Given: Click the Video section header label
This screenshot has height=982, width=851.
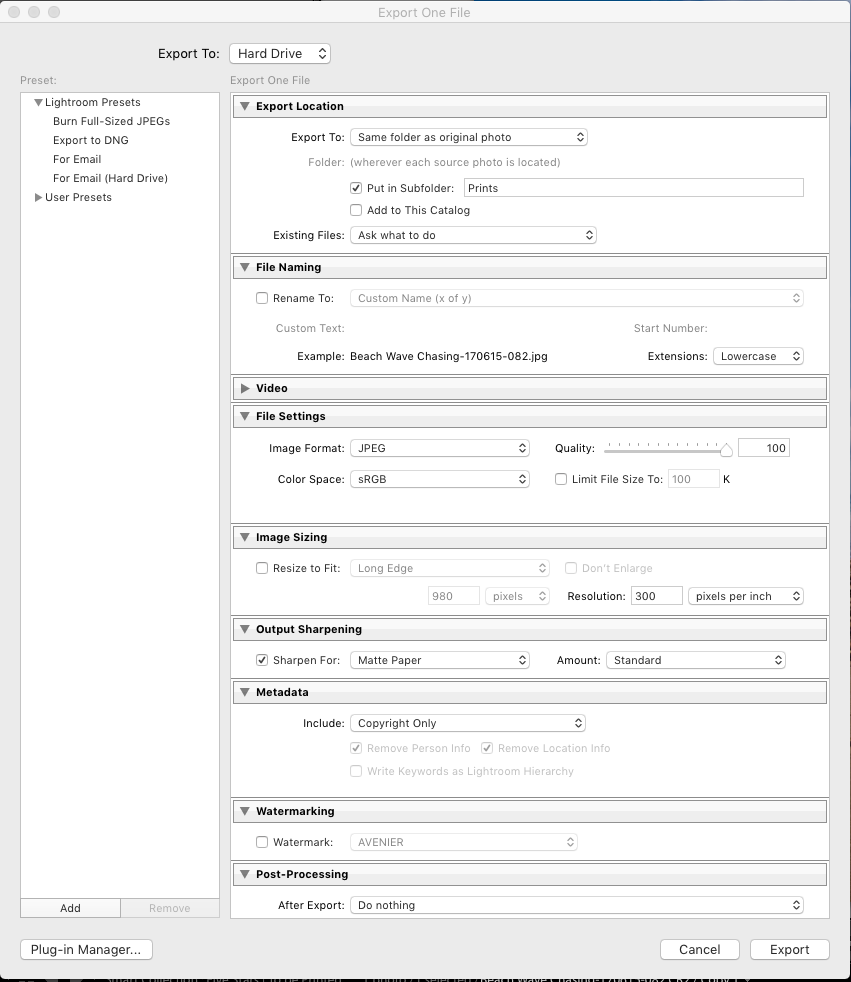Looking at the screenshot, I should point(272,388).
